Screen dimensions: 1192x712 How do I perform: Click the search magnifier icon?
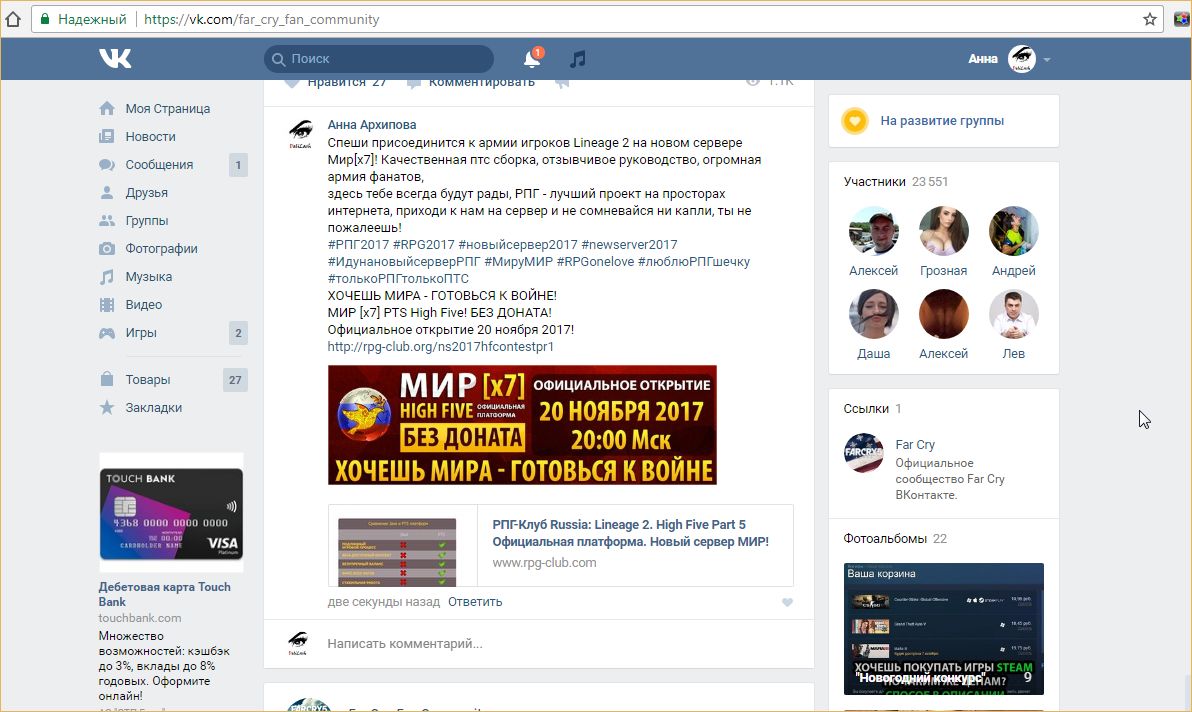[x=278, y=59]
